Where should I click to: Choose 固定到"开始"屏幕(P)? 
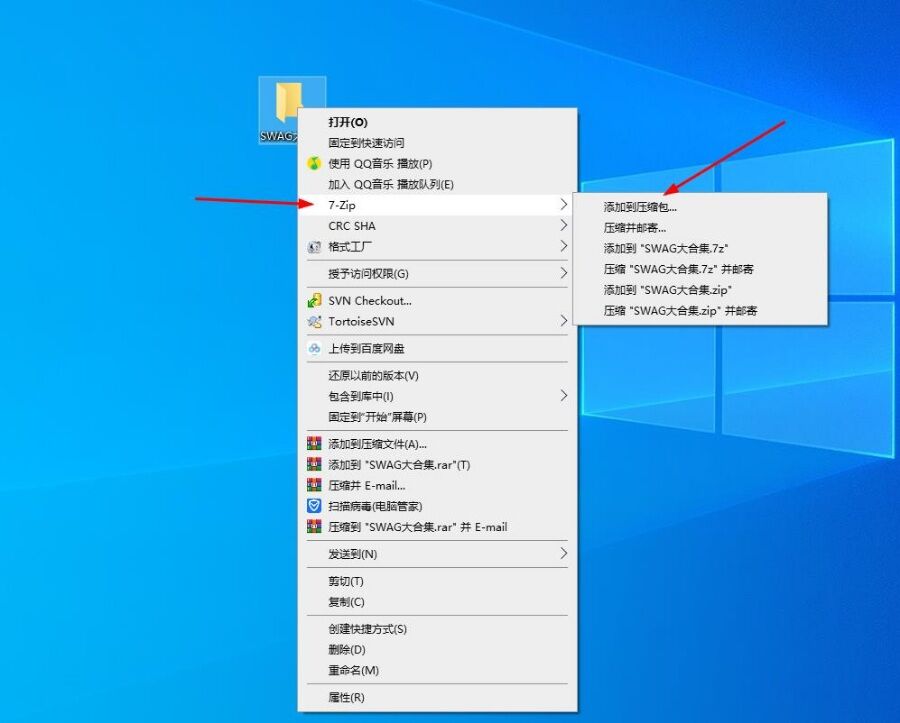coord(437,417)
